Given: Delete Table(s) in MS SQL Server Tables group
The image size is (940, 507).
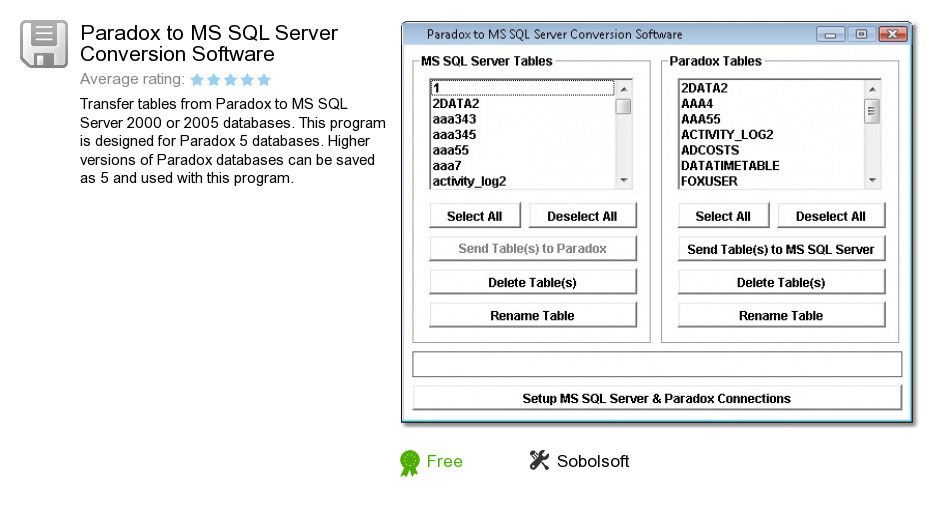Looking at the screenshot, I should (532, 282).
